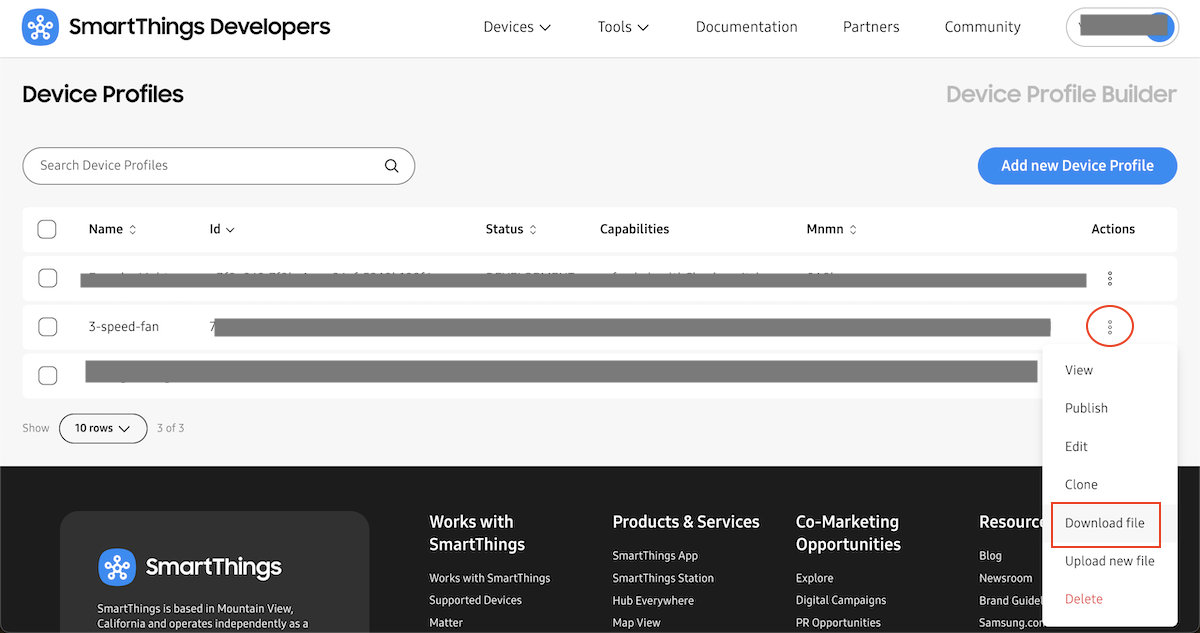Open Digital Campaigns footer link

841,600
